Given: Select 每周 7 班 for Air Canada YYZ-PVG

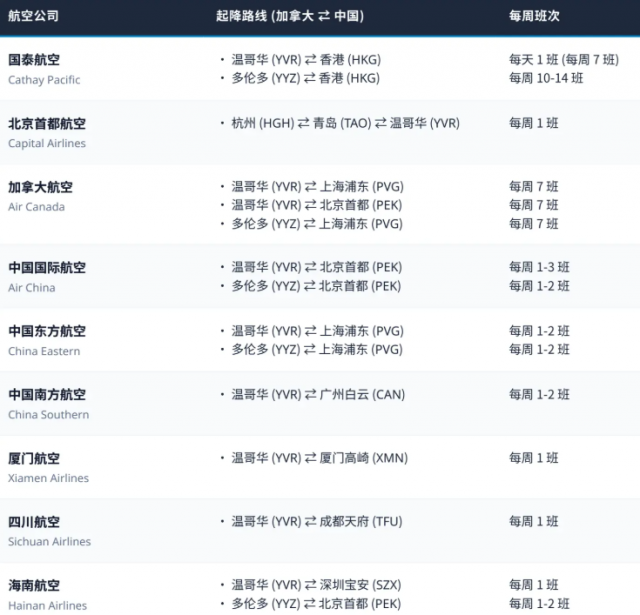Looking at the screenshot, I should tap(533, 224).
